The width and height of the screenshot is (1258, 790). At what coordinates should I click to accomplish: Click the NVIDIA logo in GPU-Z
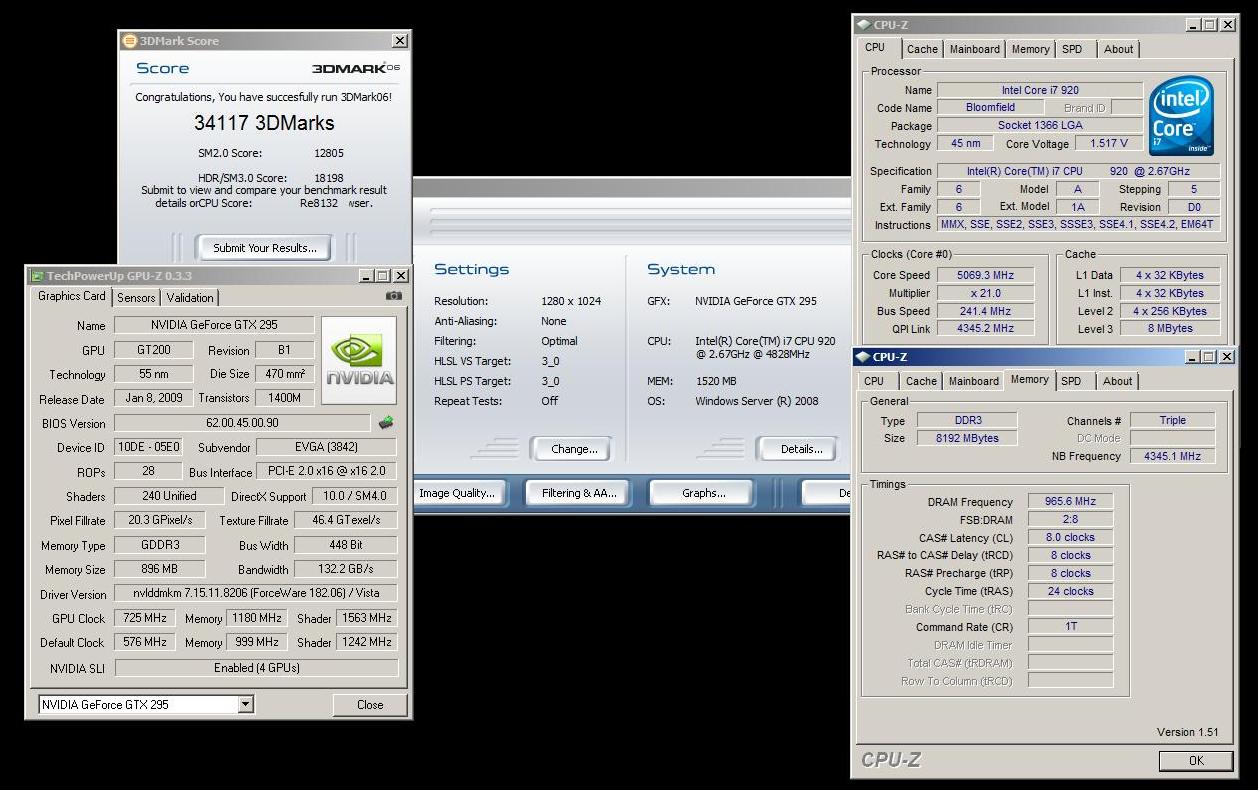pos(360,361)
